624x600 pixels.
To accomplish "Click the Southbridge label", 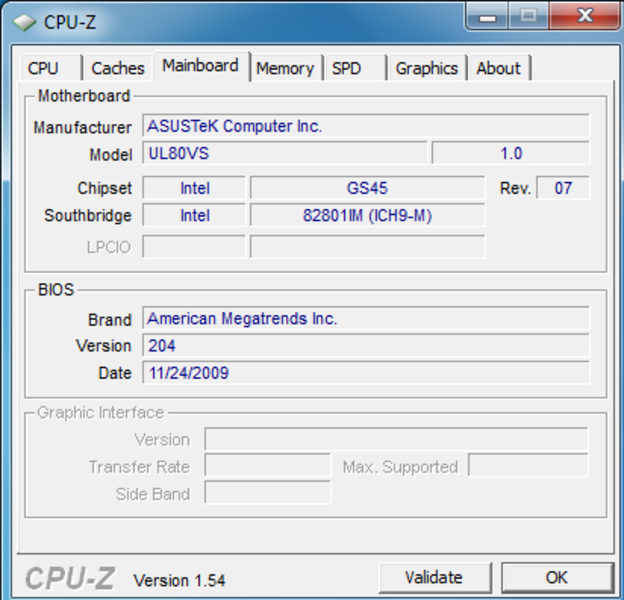I will tap(88, 216).
